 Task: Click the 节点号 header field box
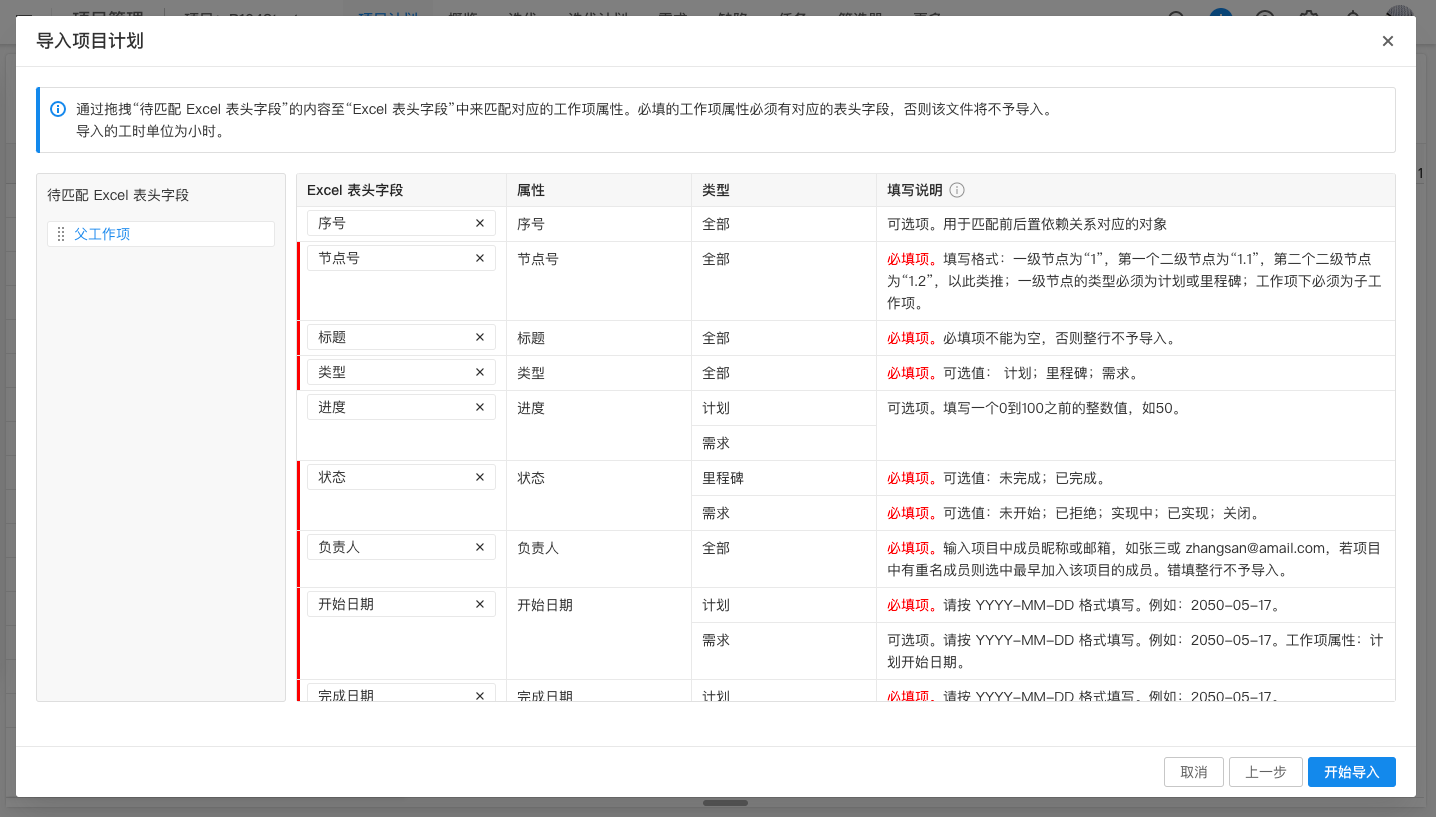point(401,258)
